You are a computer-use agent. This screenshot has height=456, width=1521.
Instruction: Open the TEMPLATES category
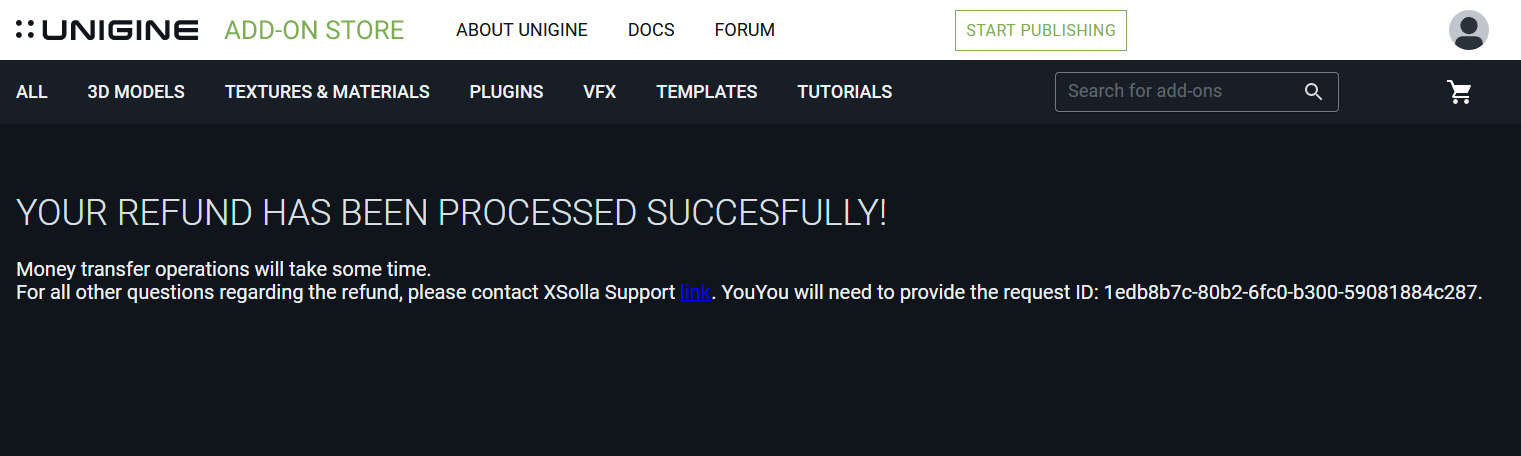click(707, 92)
